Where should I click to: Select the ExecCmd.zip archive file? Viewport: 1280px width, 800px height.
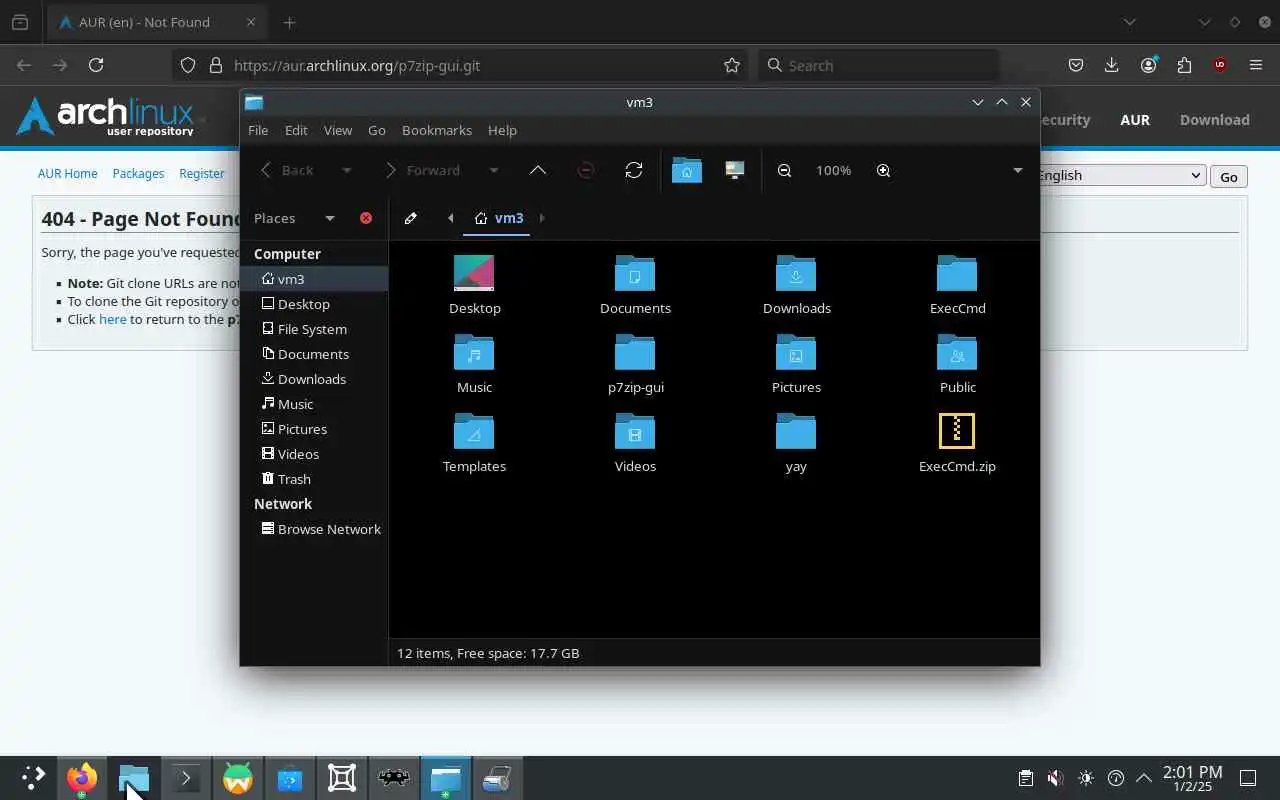[957, 443]
